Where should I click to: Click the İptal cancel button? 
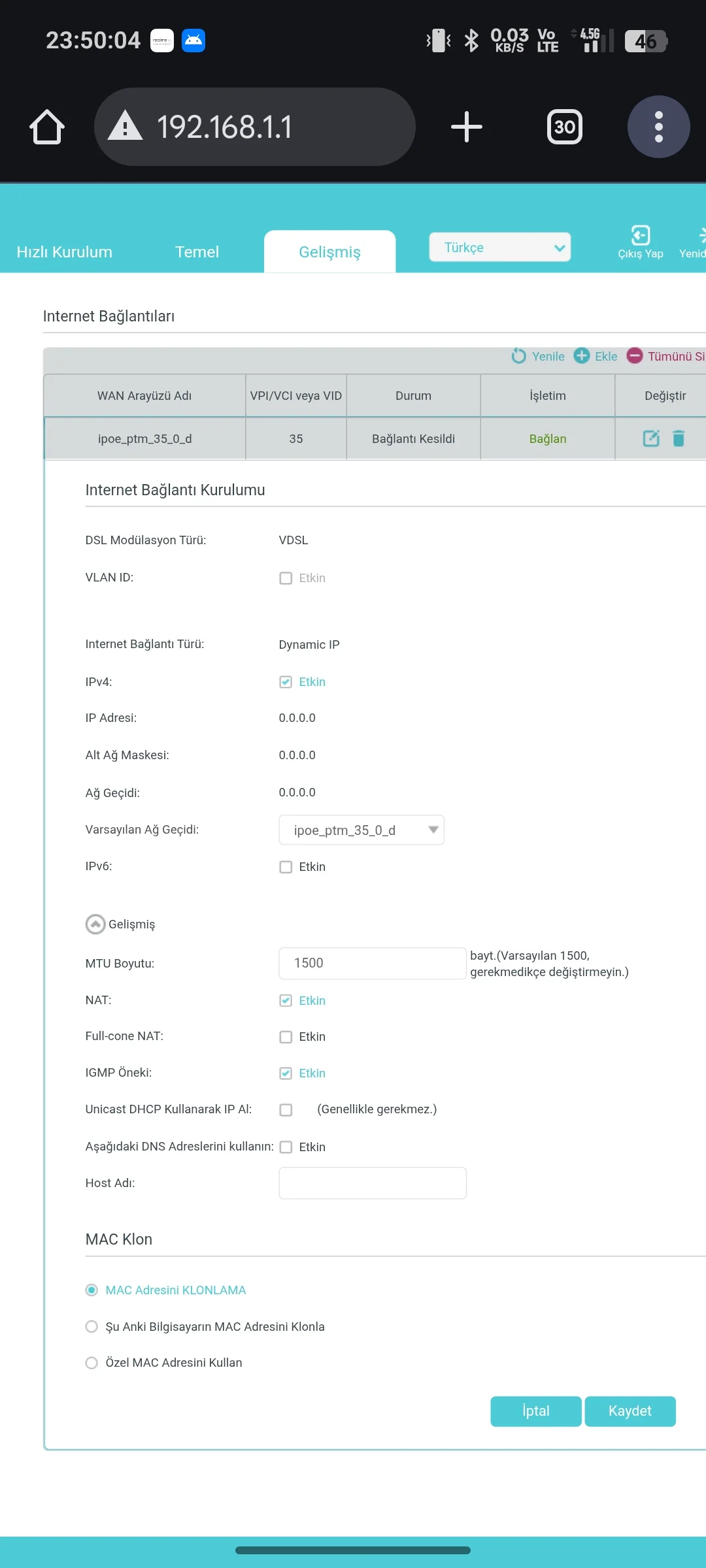point(536,1411)
